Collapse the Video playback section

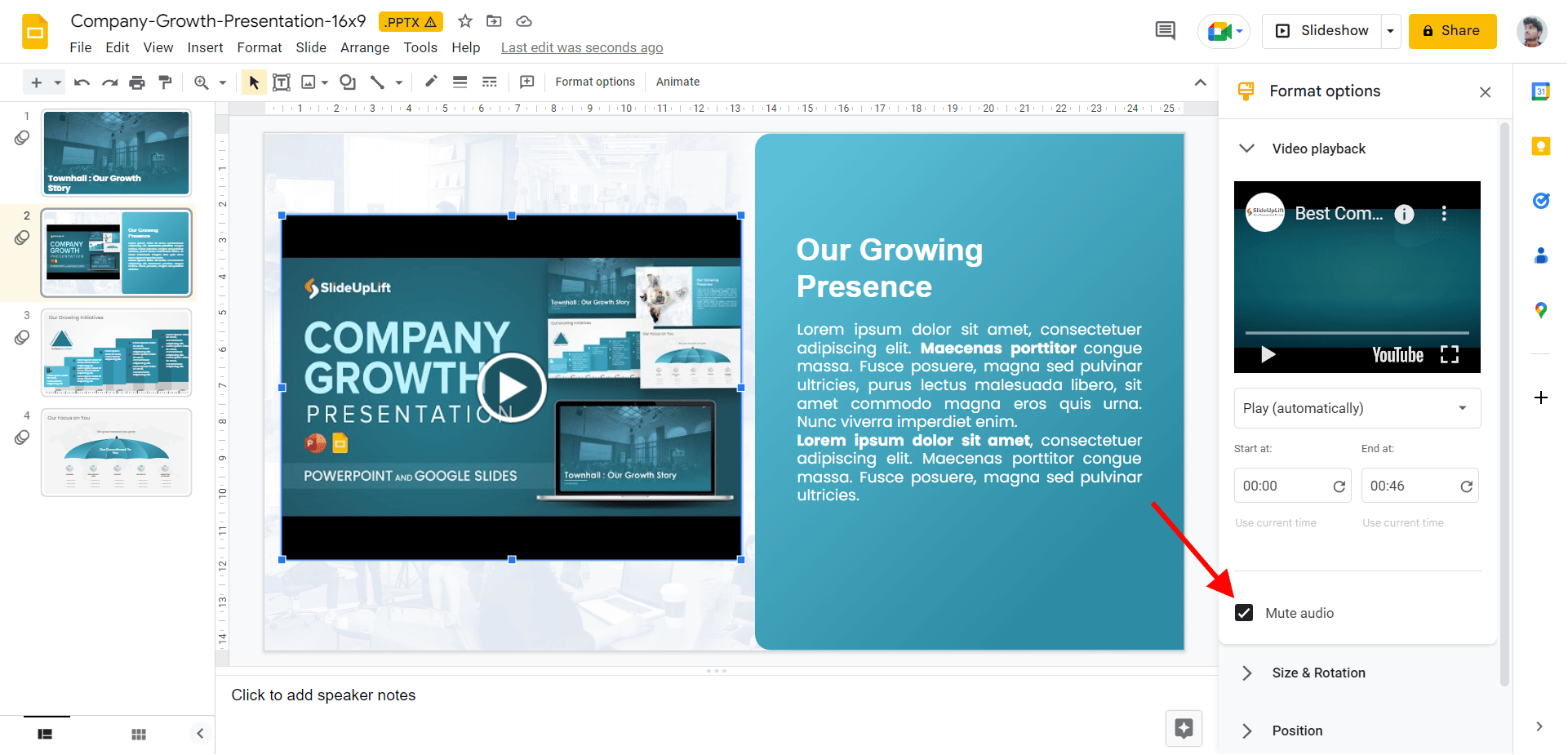click(1246, 149)
